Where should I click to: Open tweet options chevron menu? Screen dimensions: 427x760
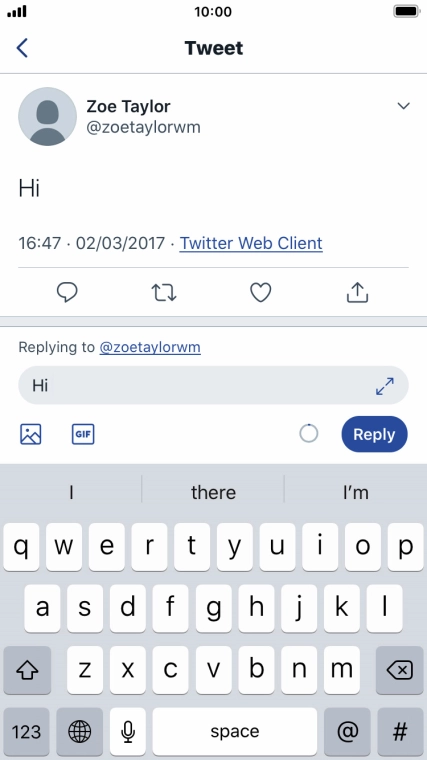(x=403, y=106)
